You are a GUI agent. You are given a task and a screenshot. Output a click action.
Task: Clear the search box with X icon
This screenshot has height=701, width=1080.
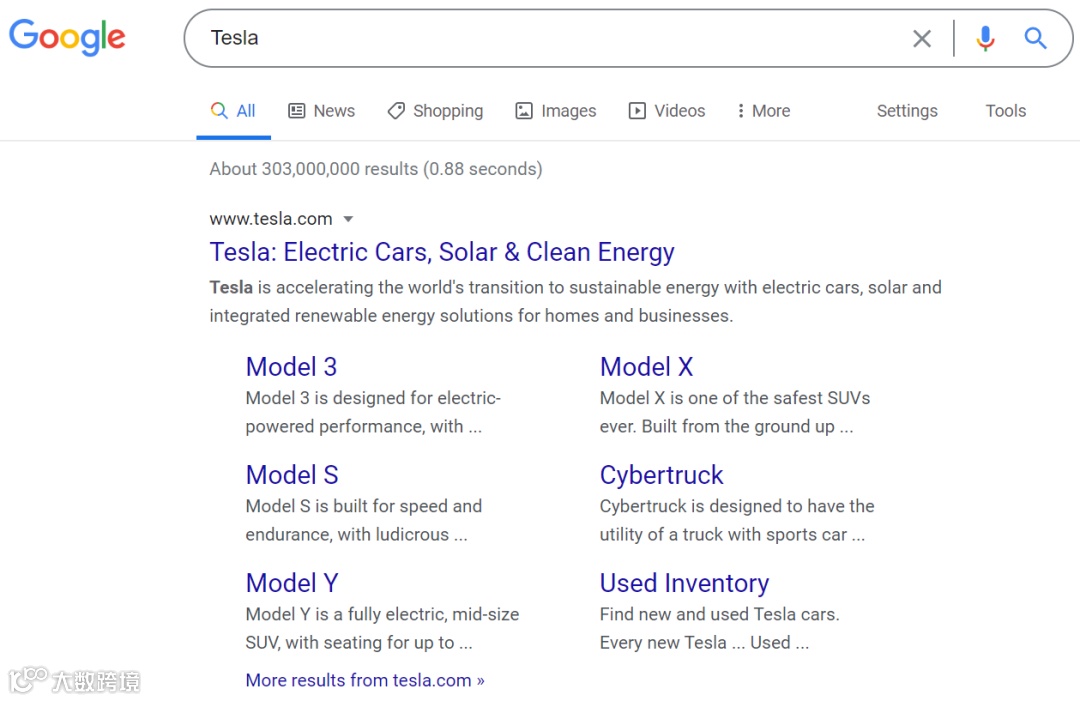[x=922, y=39]
